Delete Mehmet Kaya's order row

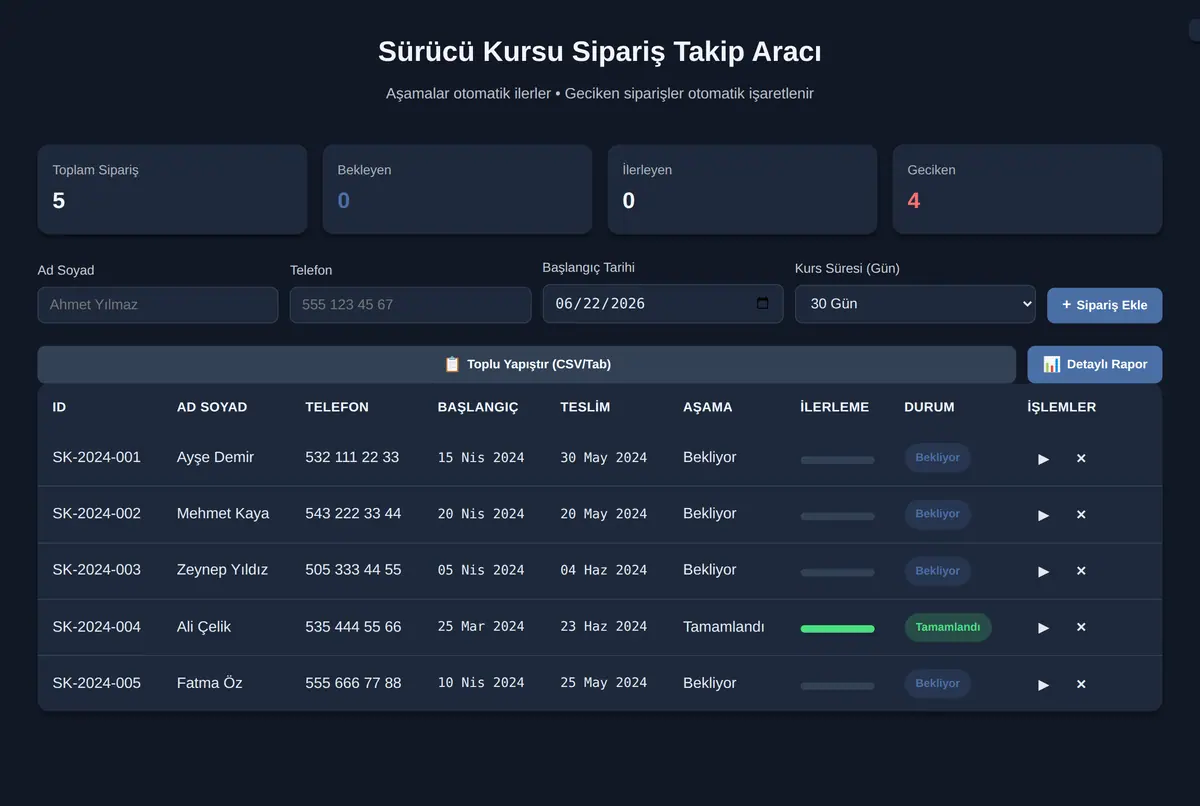(1081, 514)
